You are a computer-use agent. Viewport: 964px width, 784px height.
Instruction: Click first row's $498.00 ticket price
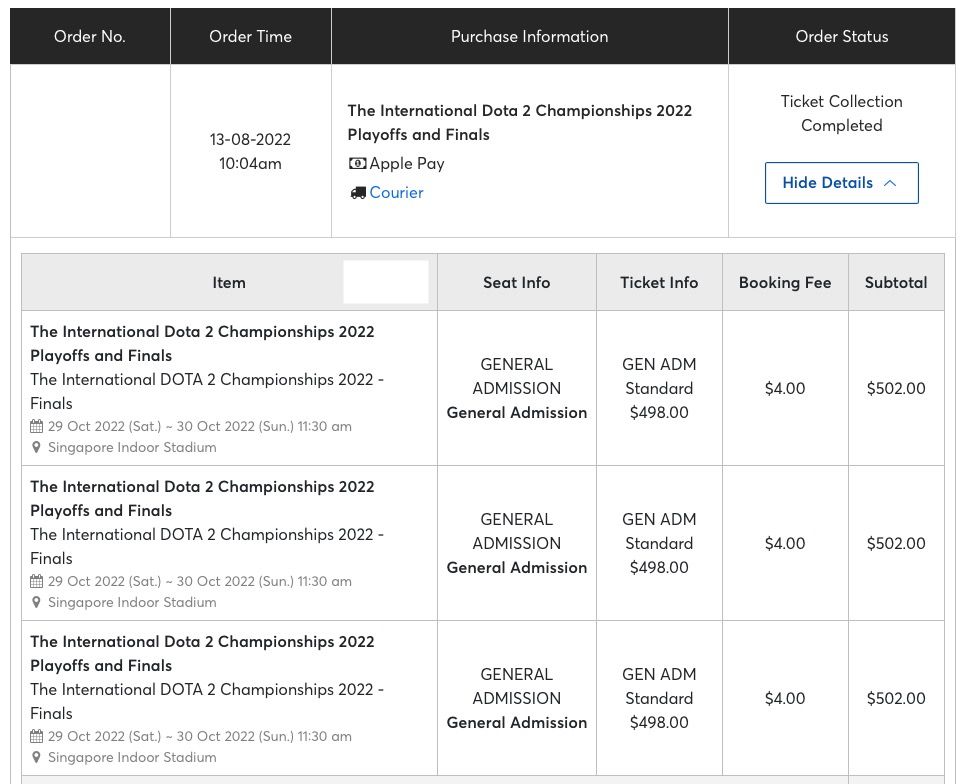[x=659, y=413]
